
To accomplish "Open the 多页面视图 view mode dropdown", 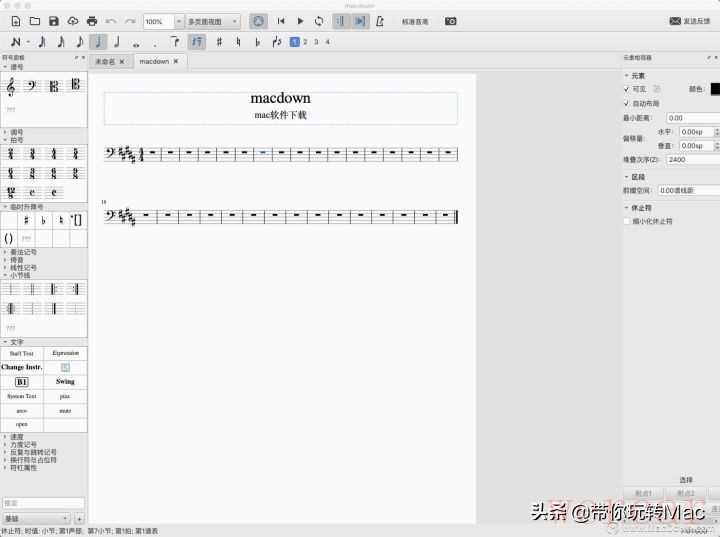I will tap(212, 21).
